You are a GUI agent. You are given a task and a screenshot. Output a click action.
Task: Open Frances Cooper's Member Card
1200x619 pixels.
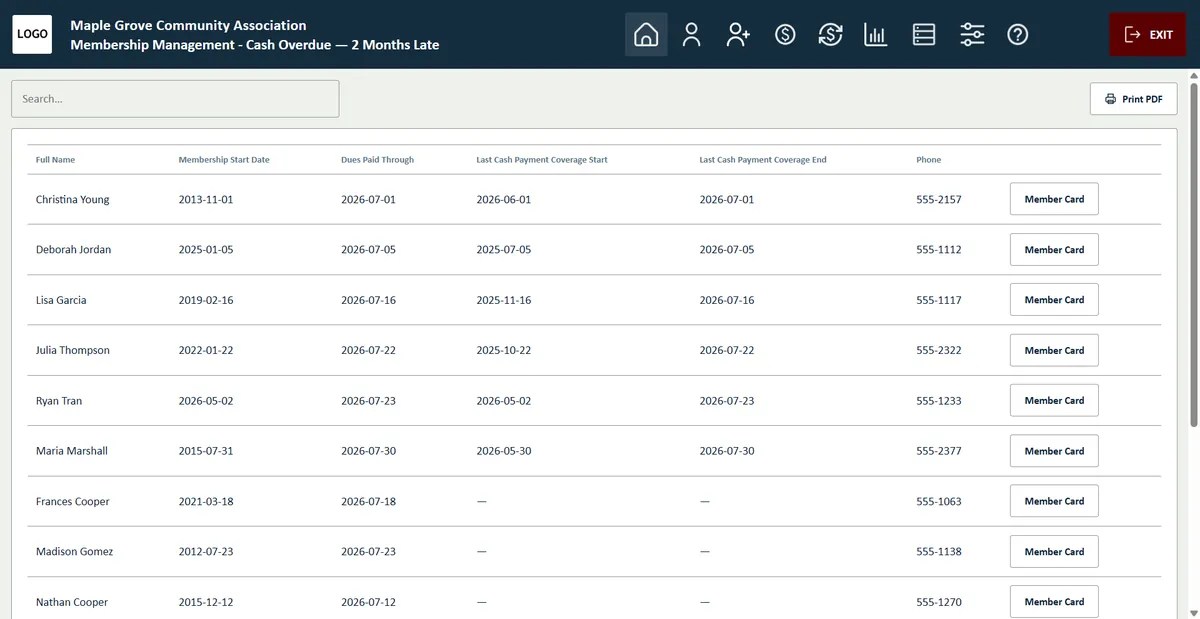tap(1054, 501)
